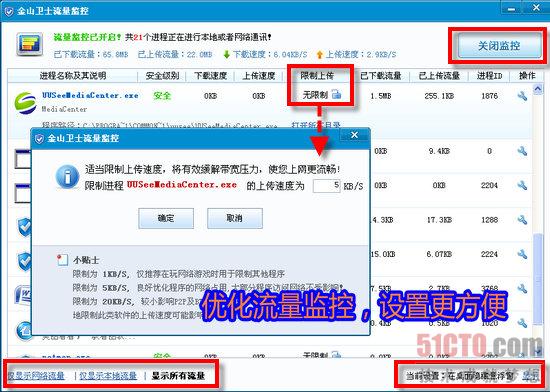The height and width of the screenshot is (392, 550).
Task: Sort by 已上传流量 column header
Action: (439, 76)
